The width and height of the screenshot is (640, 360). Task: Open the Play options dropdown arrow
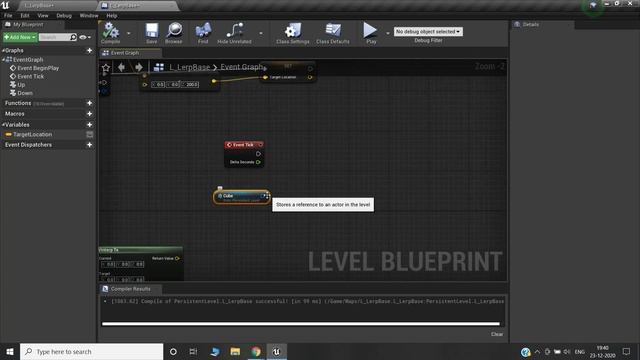pyautogui.click(x=388, y=33)
